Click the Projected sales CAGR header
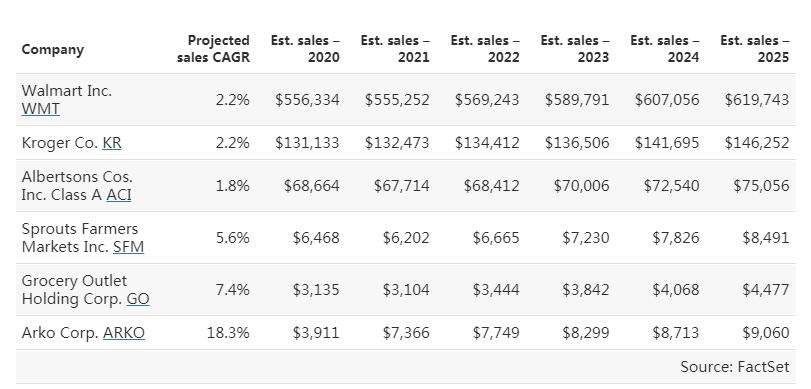Screen dimensions: 811x389 (213, 49)
